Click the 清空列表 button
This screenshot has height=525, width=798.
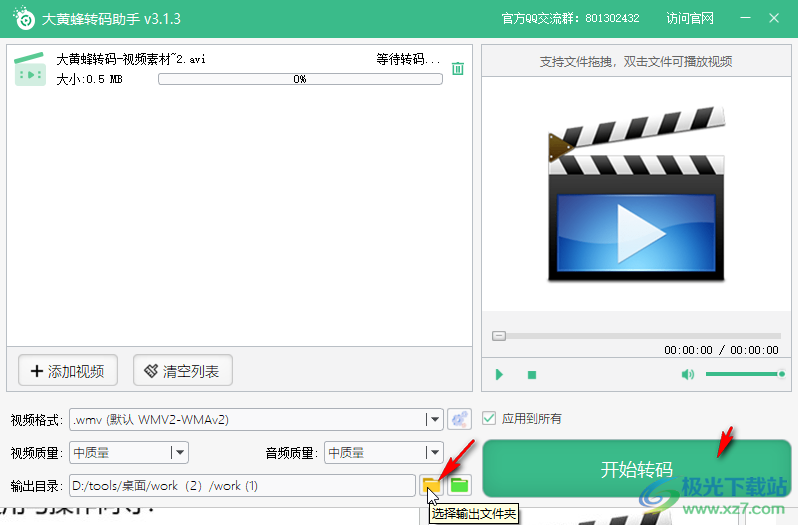183,371
